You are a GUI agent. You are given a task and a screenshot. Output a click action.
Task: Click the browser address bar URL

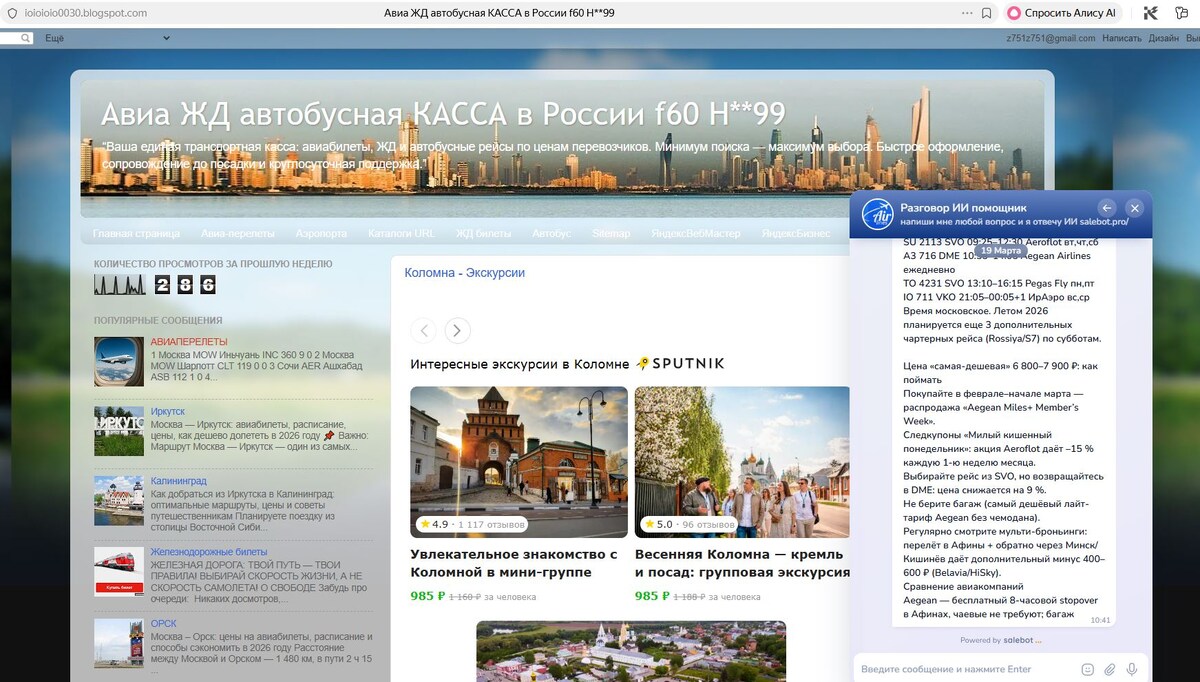pyautogui.click(x=86, y=13)
